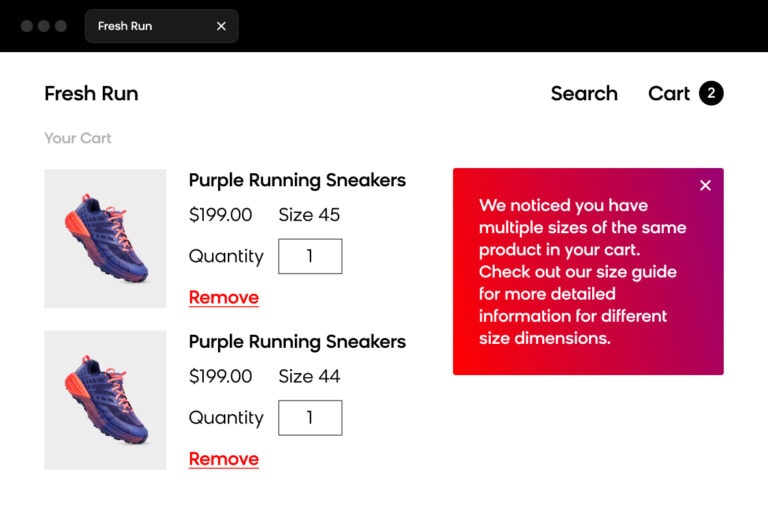The width and height of the screenshot is (768, 521).
Task: Open Search in the header
Action: (x=584, y=94)
